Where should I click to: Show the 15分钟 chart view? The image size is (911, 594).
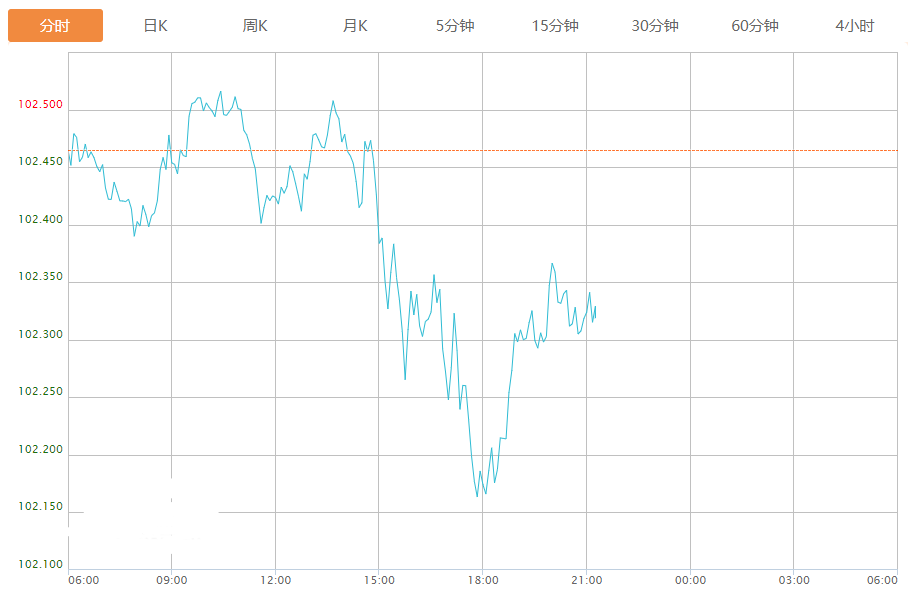point(555,26)
